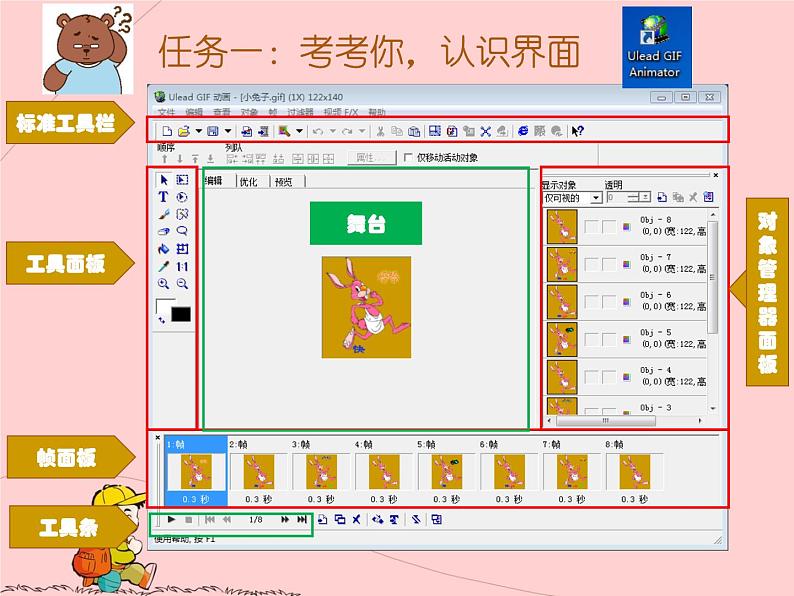Select the Paint brush tool
The height and width of the screenshot is (596, 794).
point(164,214)
